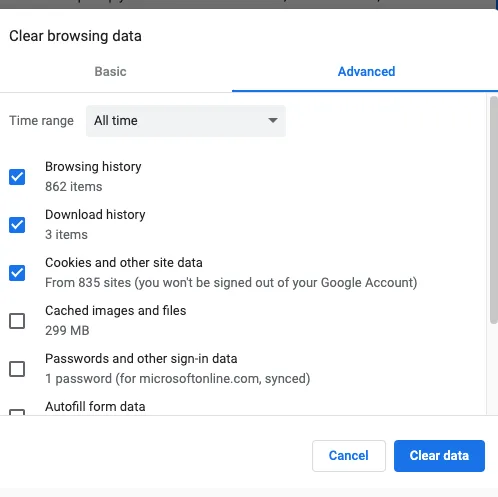
Task: Check Passwords and other sign-in data
Action: pyautogui.click(x=17, y=369)
